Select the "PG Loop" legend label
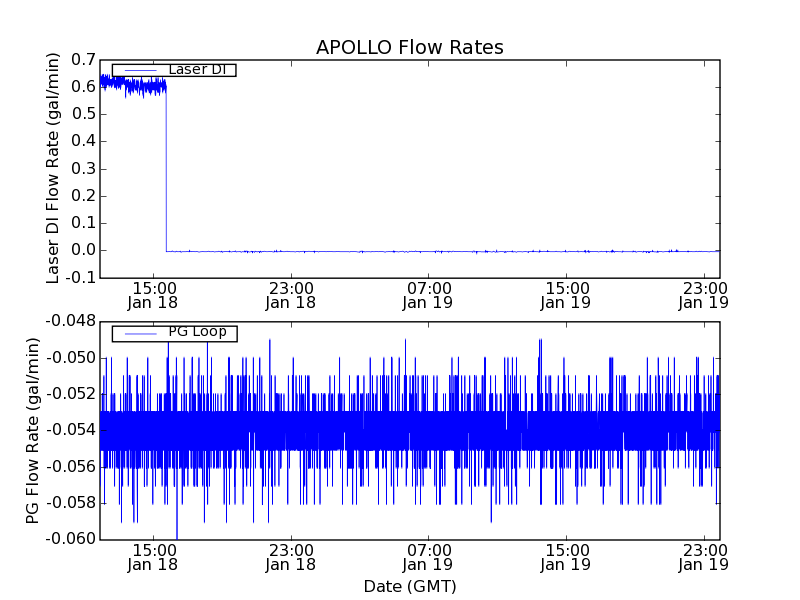 pos(197,332)
